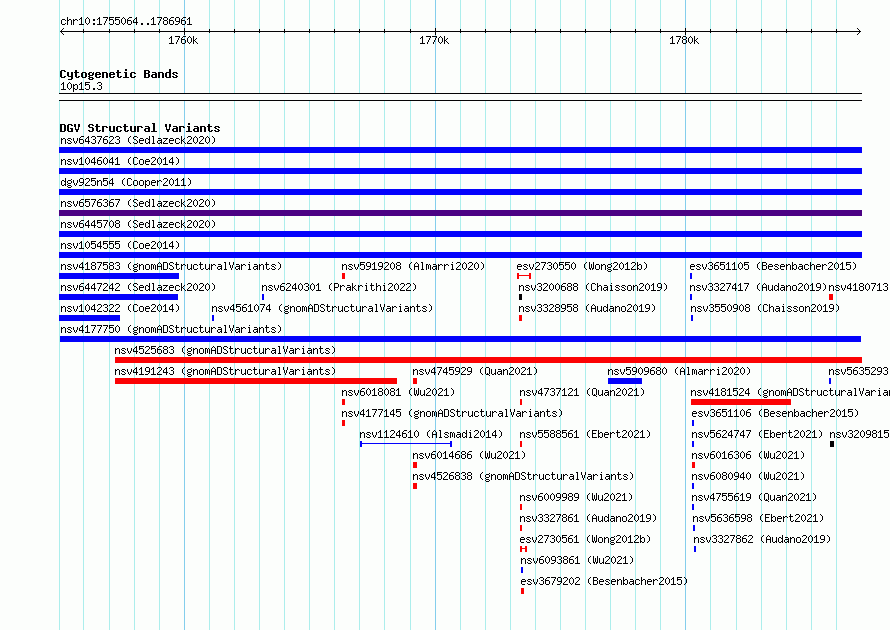Viewport: 890px width, 630px height.
Task: Open nsv5624747 (Ebert2021) label
Action: (x=757, y=434)
